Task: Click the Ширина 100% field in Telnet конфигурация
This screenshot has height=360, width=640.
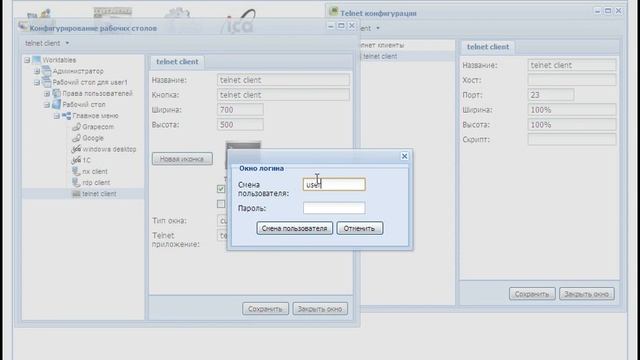Action: pos(572,110)
